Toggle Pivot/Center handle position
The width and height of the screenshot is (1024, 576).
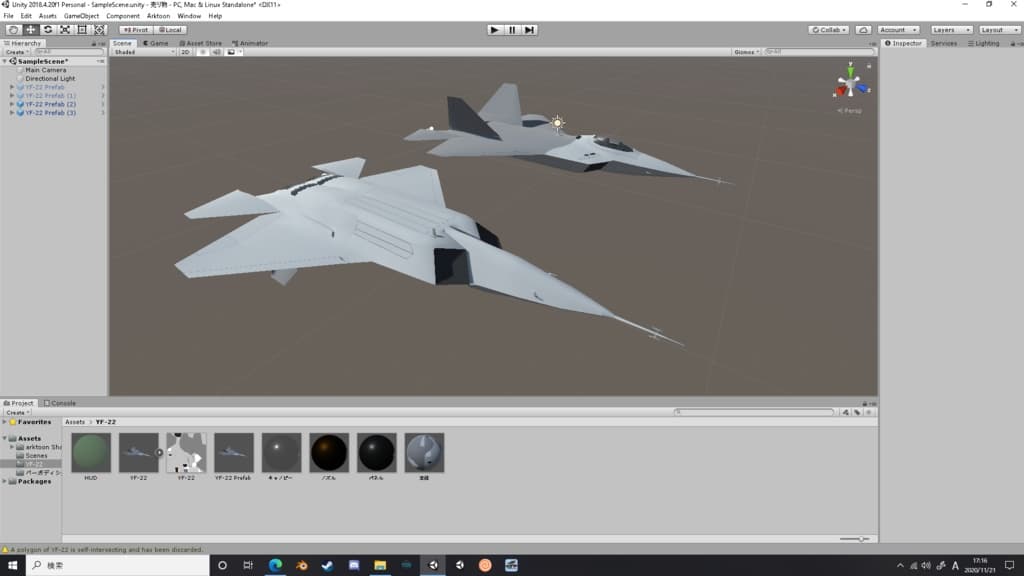pos(136,30)
